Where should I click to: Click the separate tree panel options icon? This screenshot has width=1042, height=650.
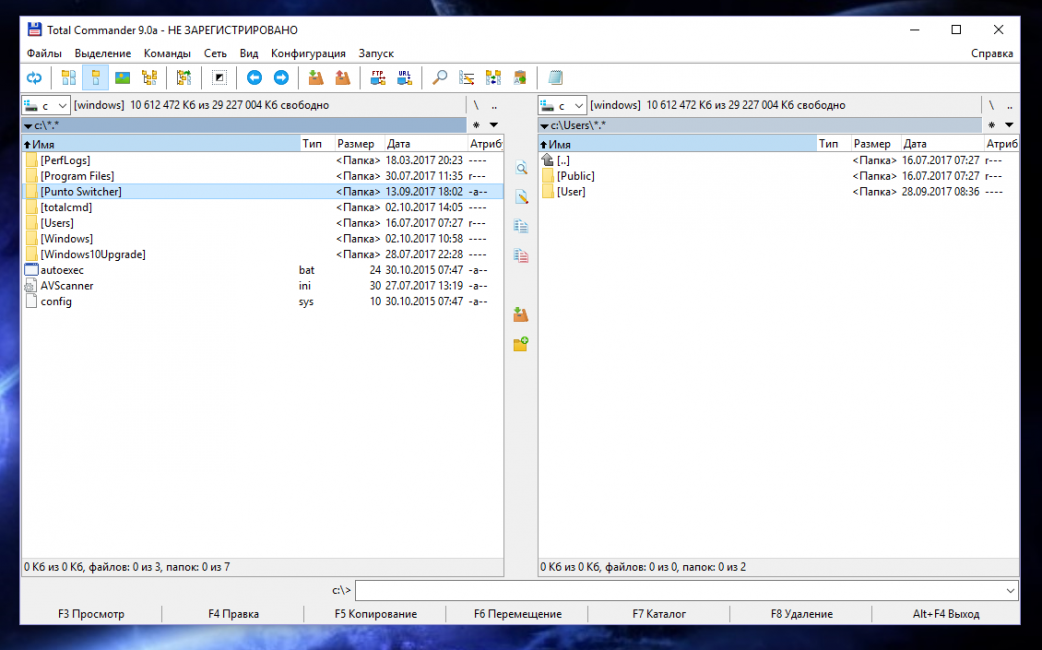coord(184,78)
